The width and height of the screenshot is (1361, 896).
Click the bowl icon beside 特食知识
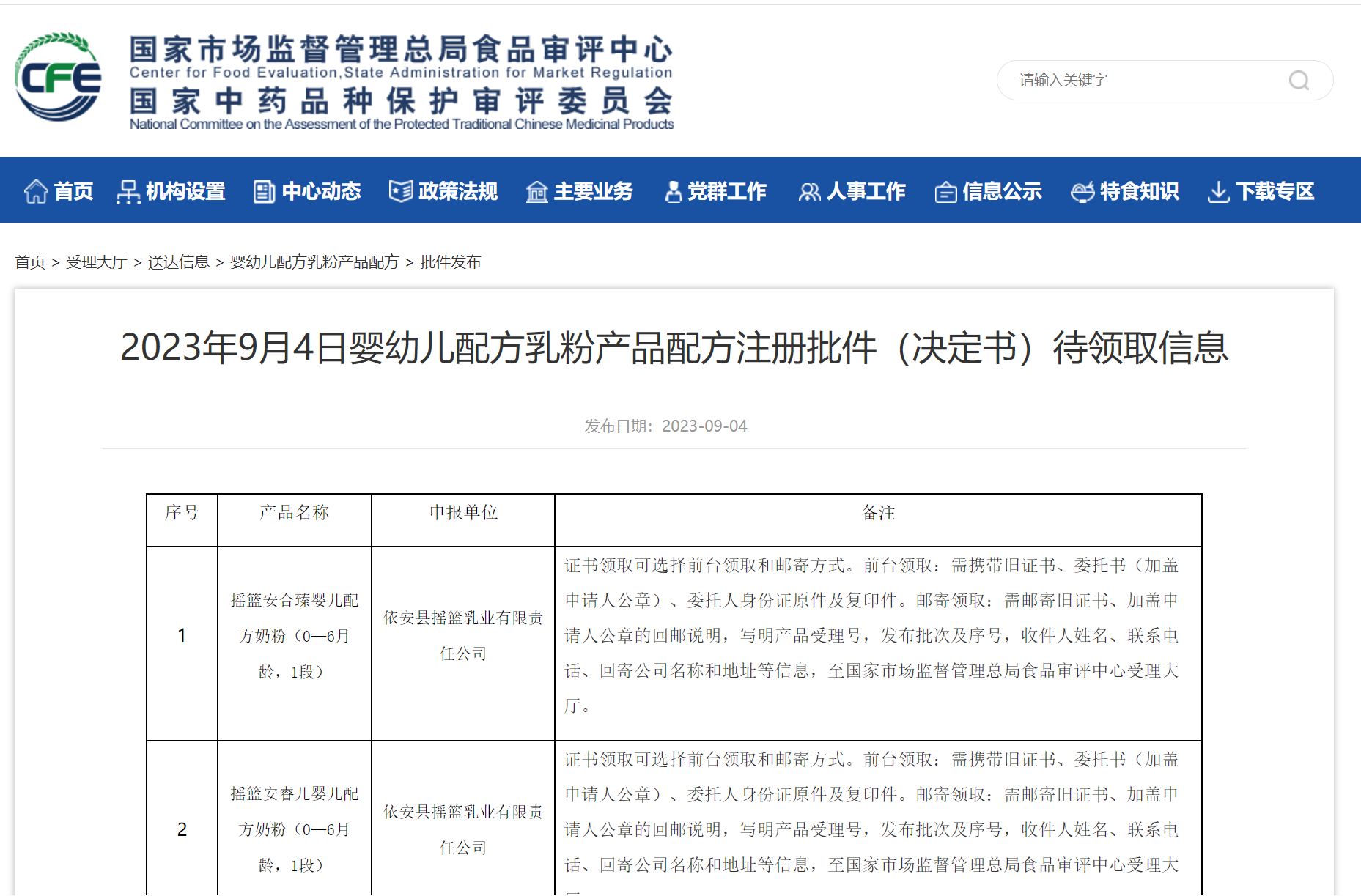point(1082,192)
